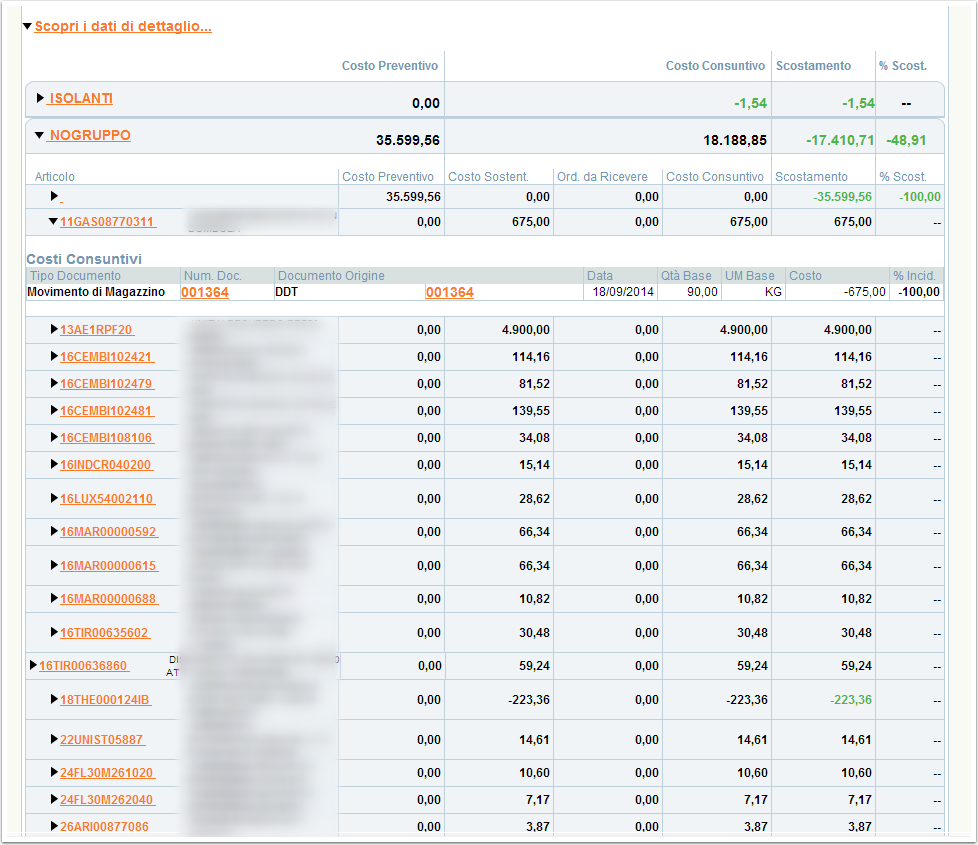The width and height of the screenshot is (978, 845).
Task: Collapse the NOGRUPPO group arrow
Action: 40,135
